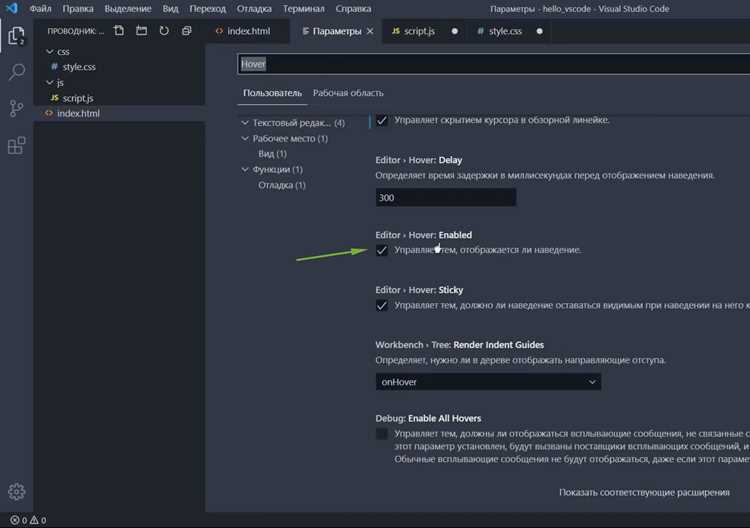
Task: Toggle the Editor Hover Enabled checkbox
Action: (x=382, y=250)
